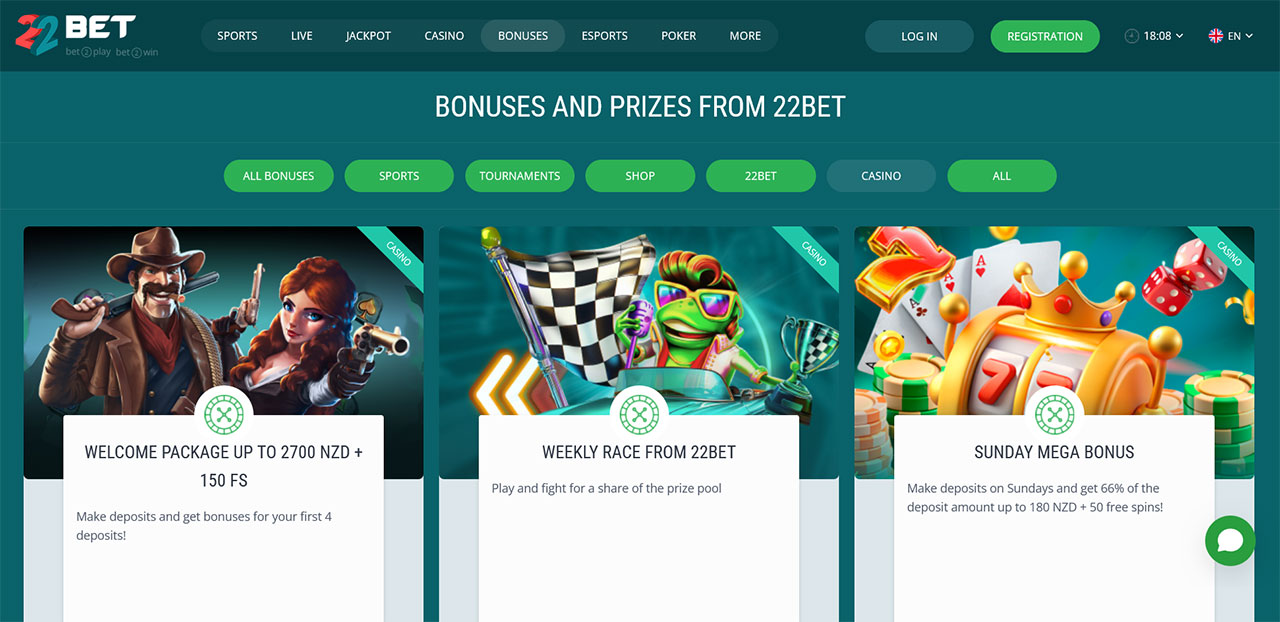Click roulette icon on Sunday Mega Bonus card
Viewport: 1280px width, 622px height.
[1054, 414]
